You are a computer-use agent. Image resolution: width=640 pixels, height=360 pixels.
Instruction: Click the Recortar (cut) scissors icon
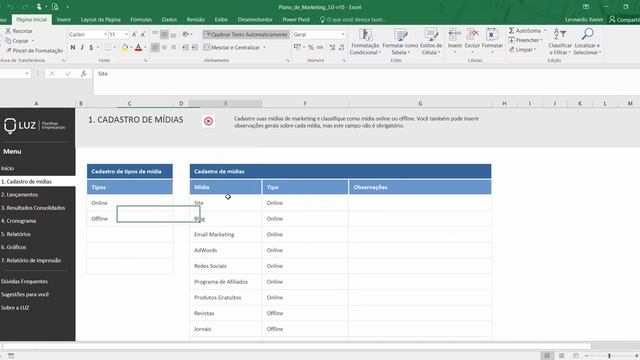(8, 31)
